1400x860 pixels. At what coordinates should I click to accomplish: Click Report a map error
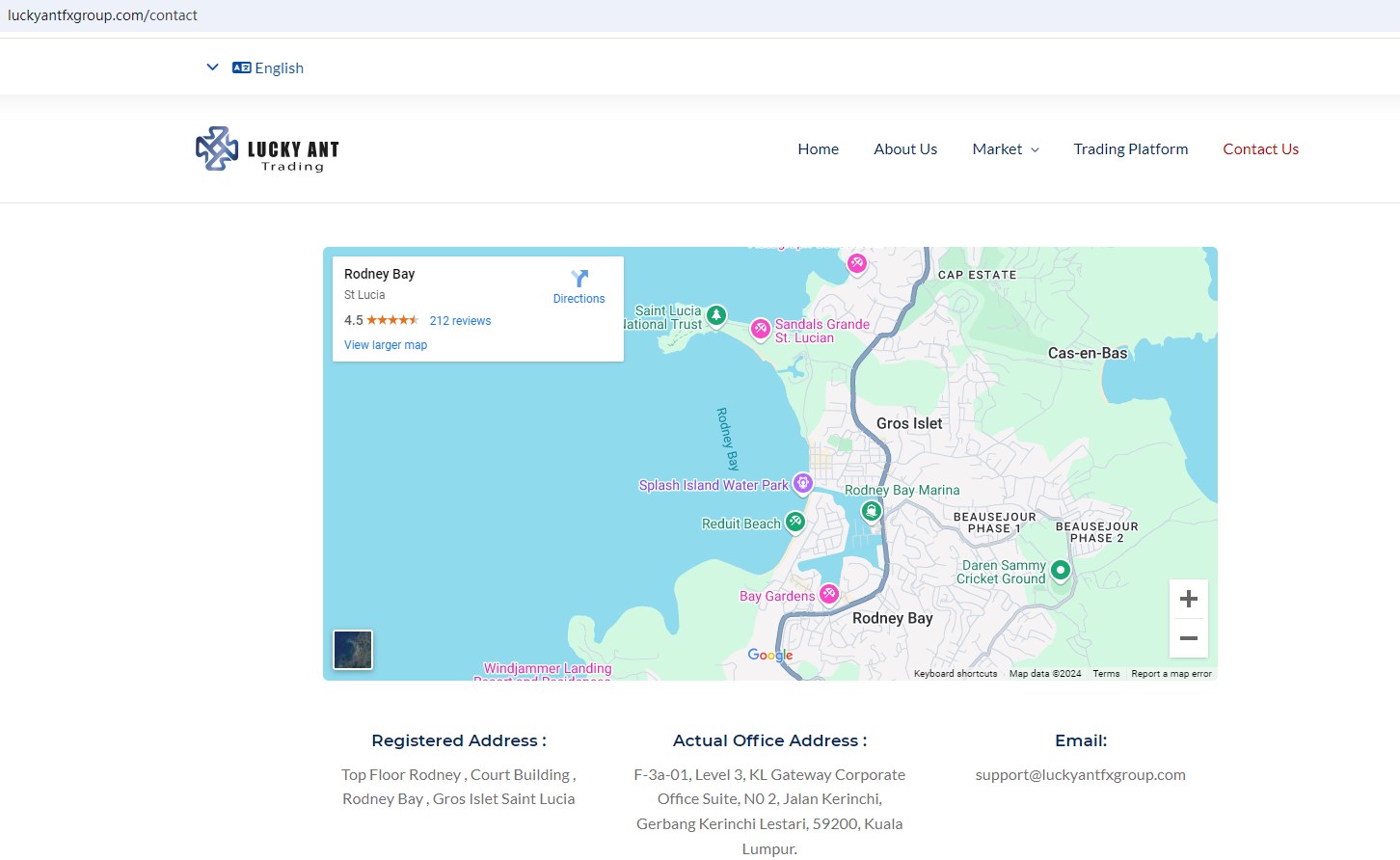(x=1171, y=674)
